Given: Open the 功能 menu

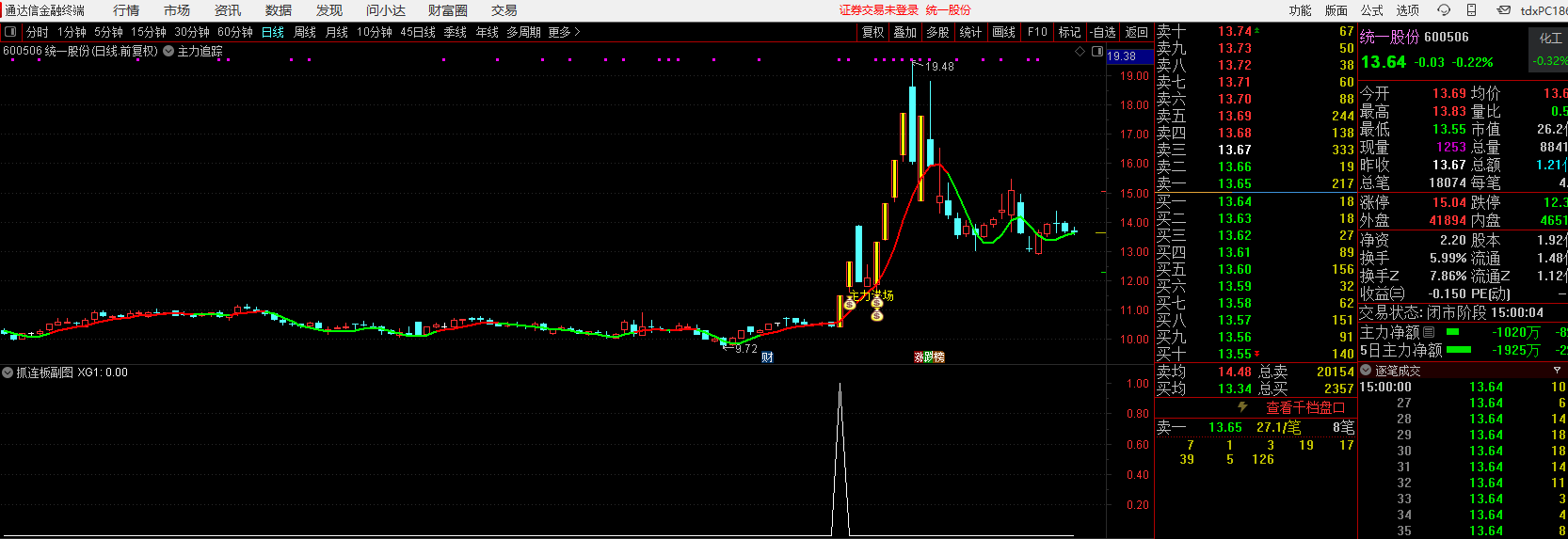Looking at the screenshot, I should [1301, 10].
